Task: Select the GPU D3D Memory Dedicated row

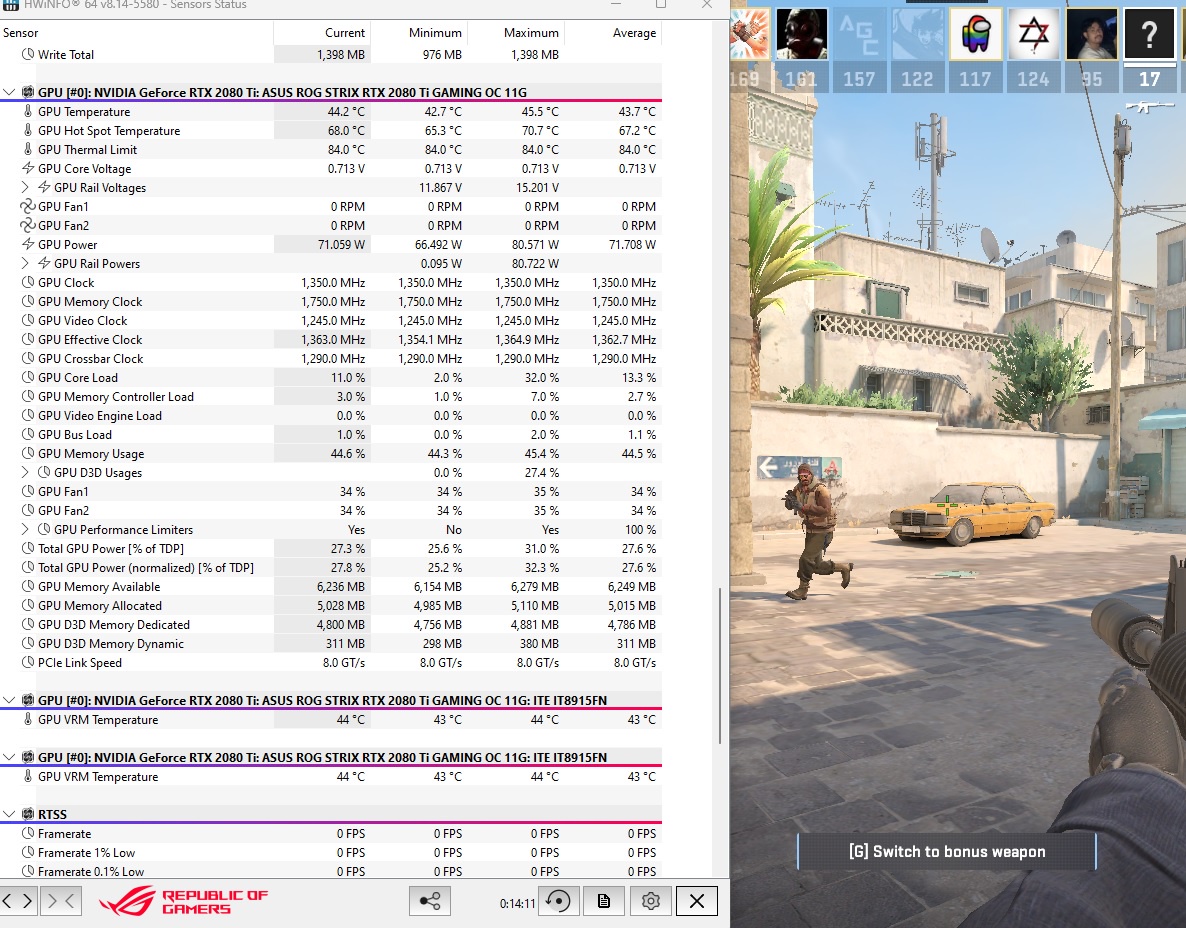Action: pyautogui.click(x=331, y=625)
